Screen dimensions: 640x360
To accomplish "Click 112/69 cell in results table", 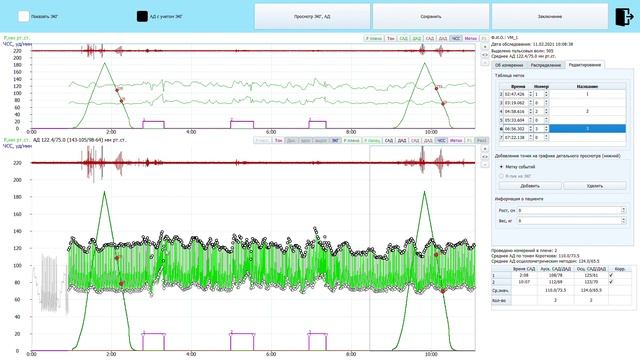I will click(555, 282).
